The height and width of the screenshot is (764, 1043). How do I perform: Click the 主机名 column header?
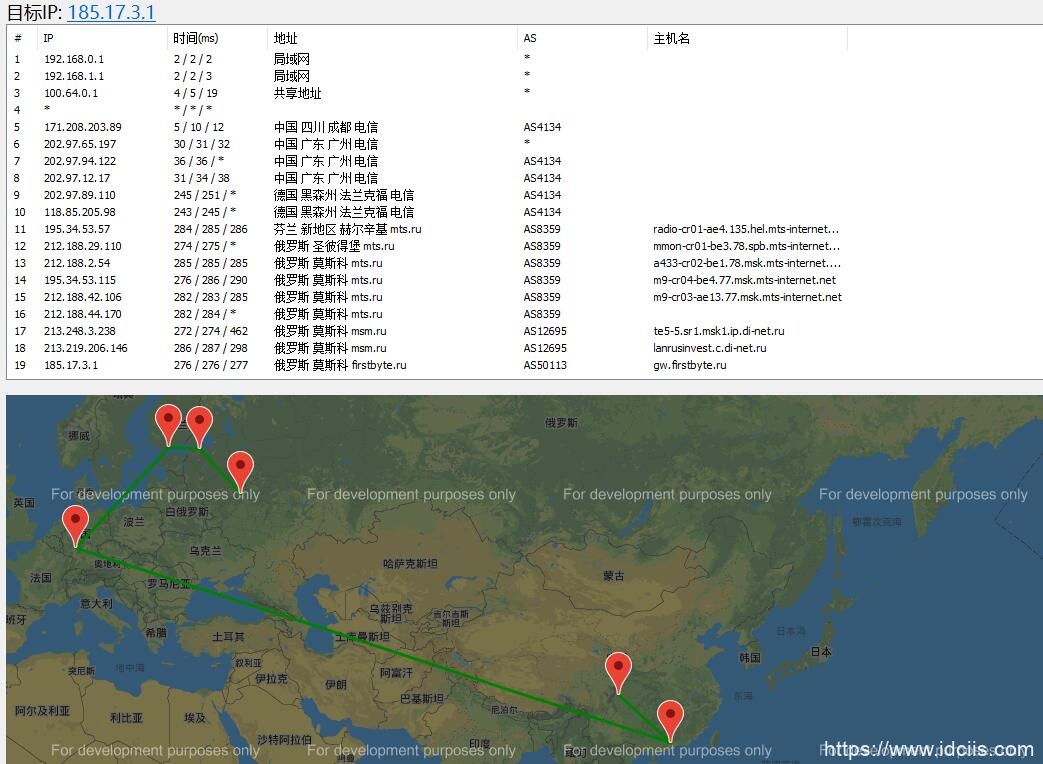pos(670,38)
